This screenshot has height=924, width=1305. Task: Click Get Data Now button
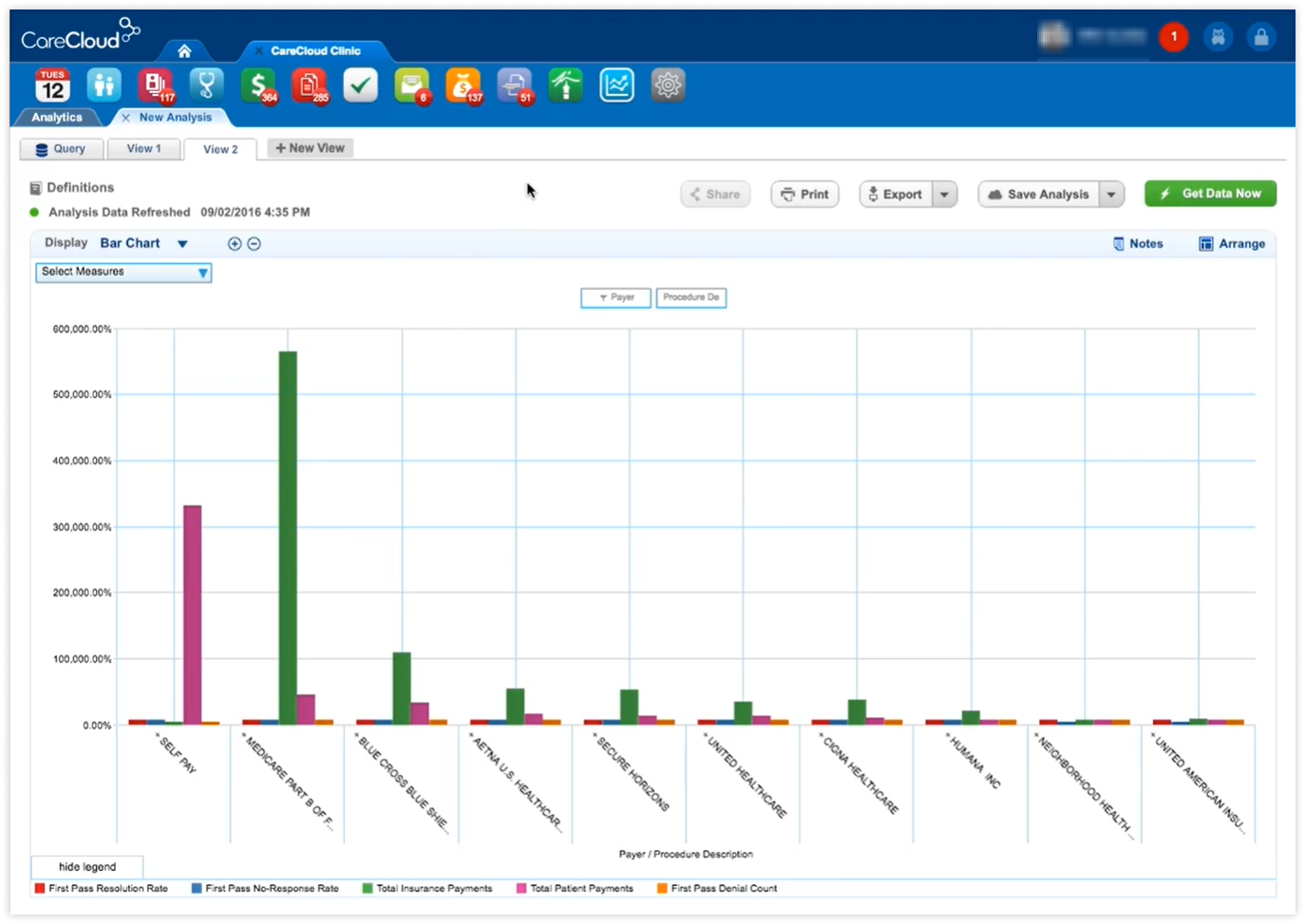tap(1210, 194)
